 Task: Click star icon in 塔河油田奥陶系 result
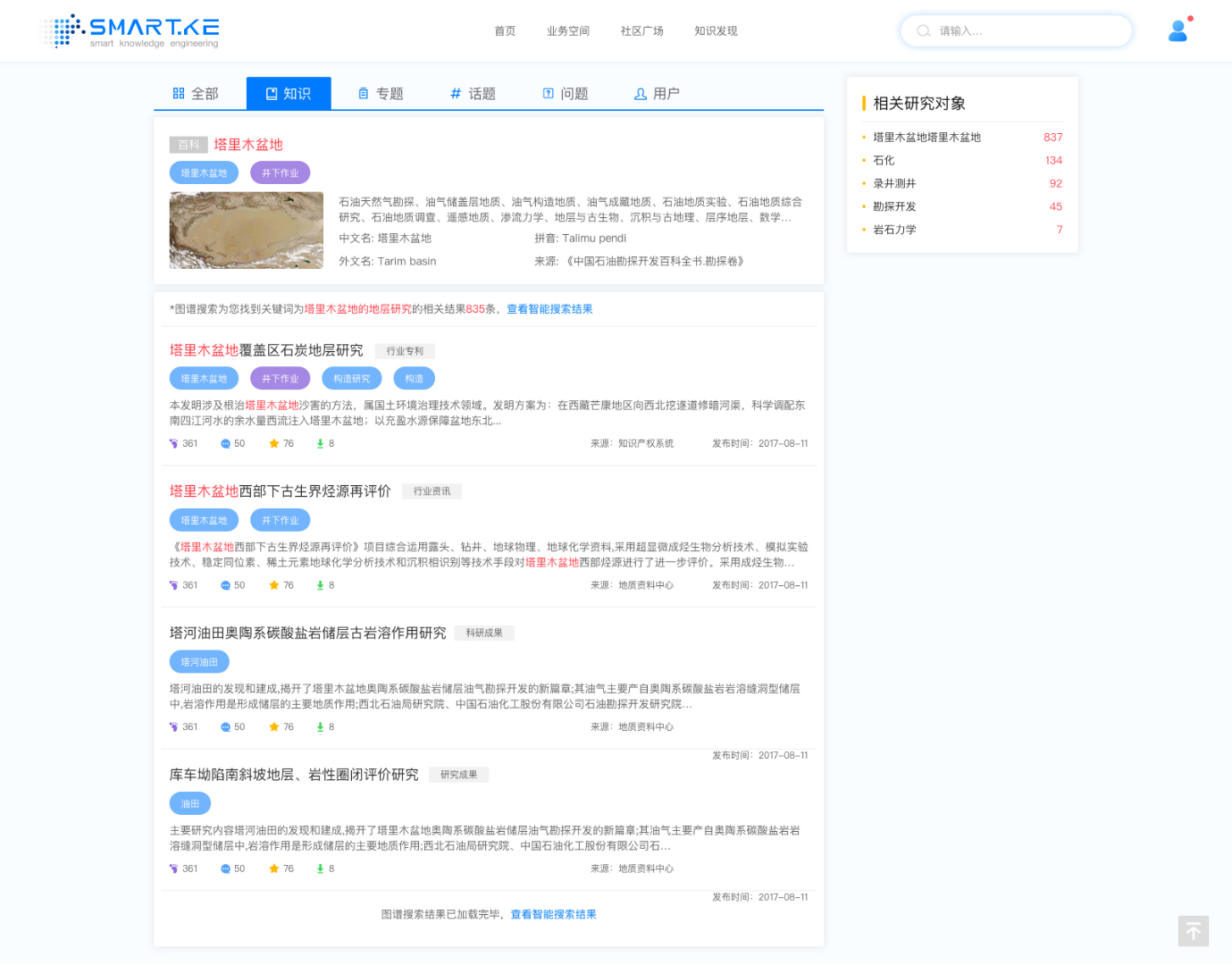coord(274,727)
